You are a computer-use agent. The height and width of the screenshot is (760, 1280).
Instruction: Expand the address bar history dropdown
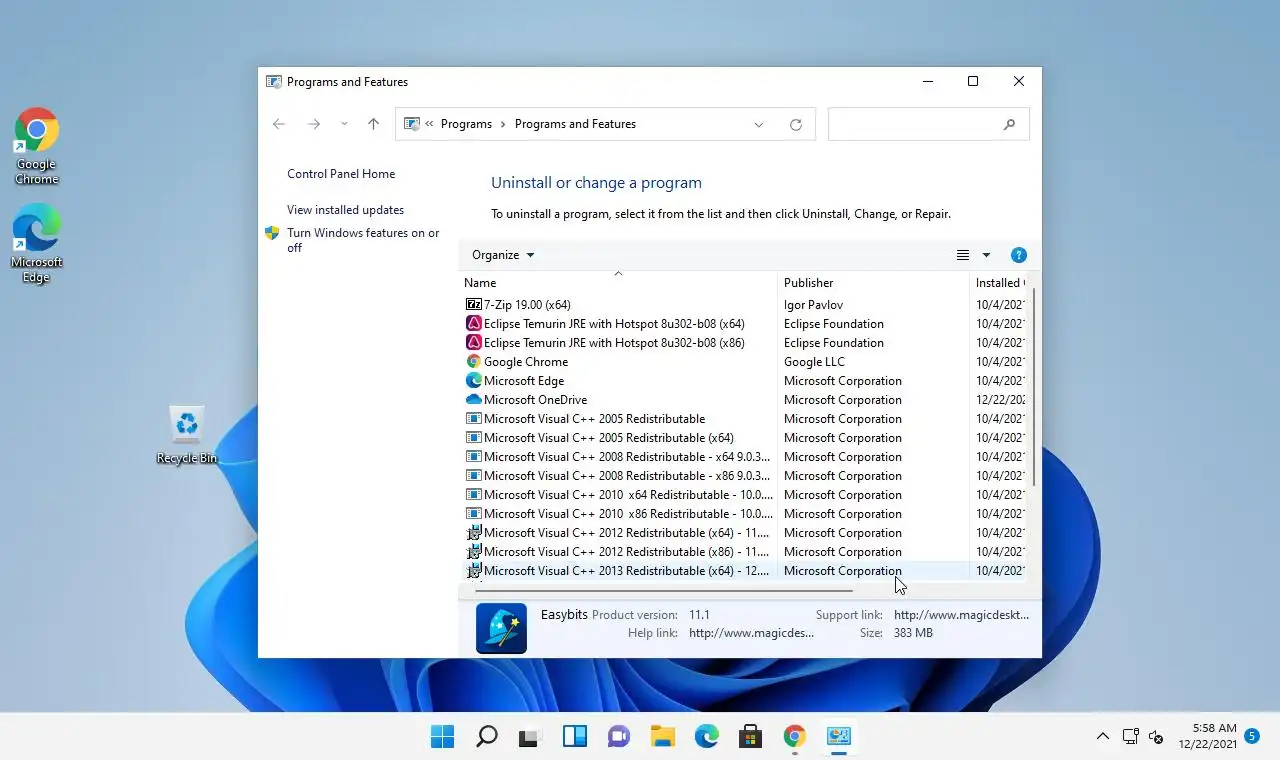(x=759, y=124)
